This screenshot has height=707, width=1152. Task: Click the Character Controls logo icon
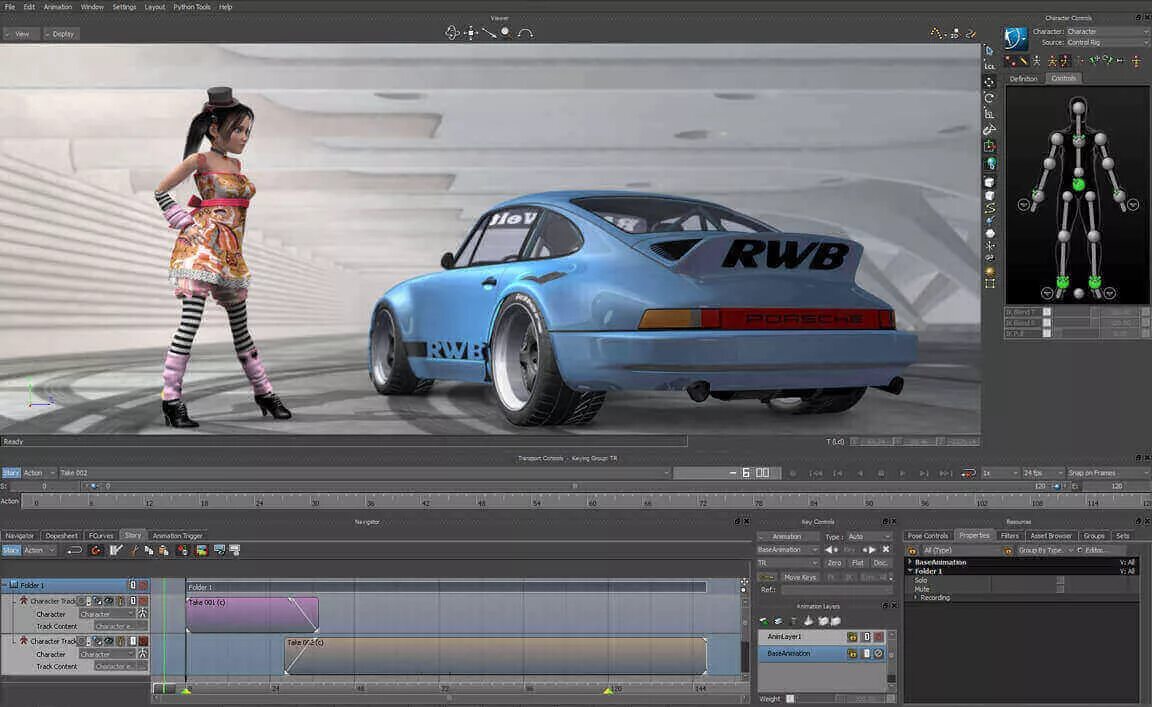[1015, 37]
